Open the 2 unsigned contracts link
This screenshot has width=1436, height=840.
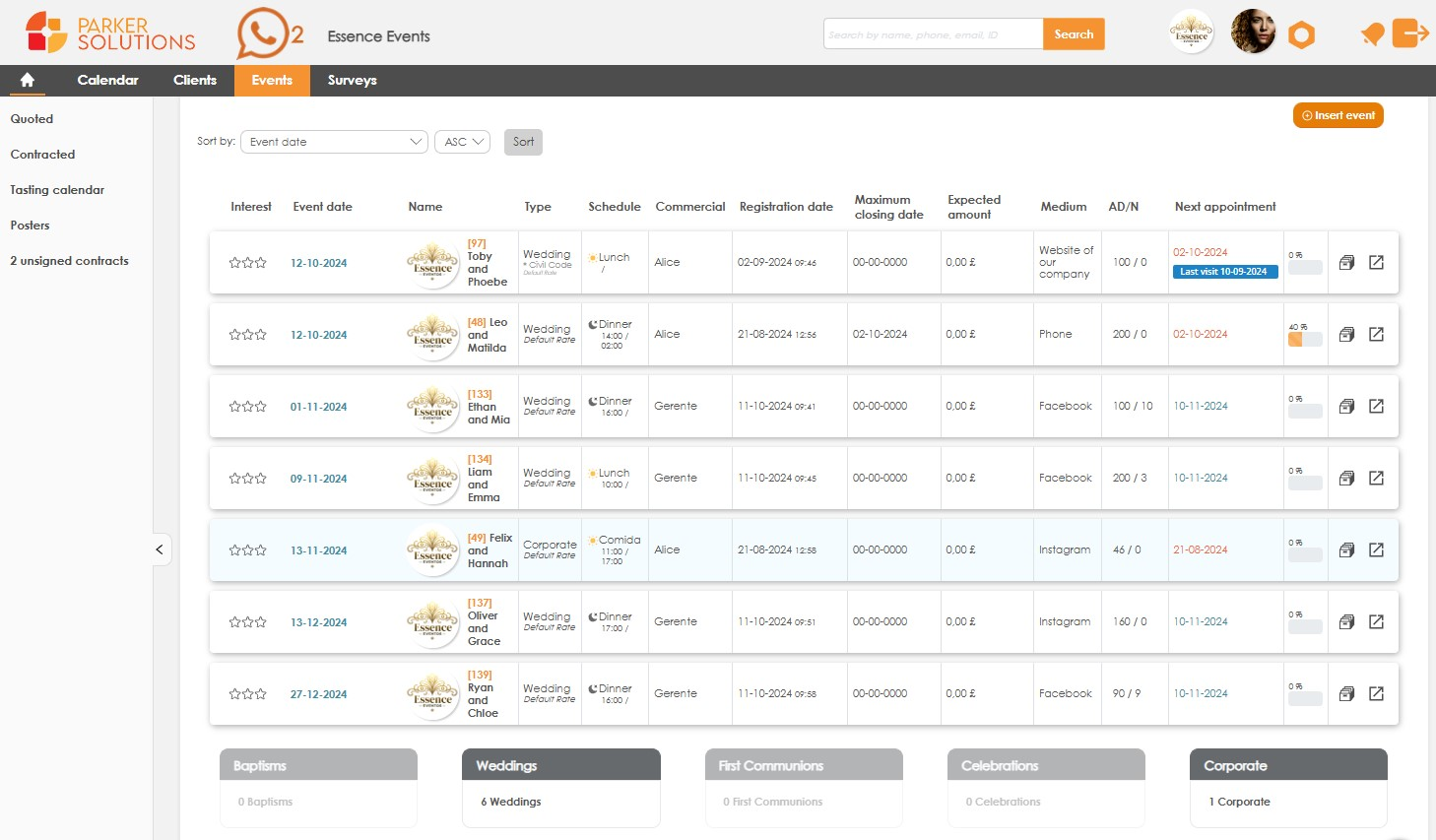pos(69,260)
